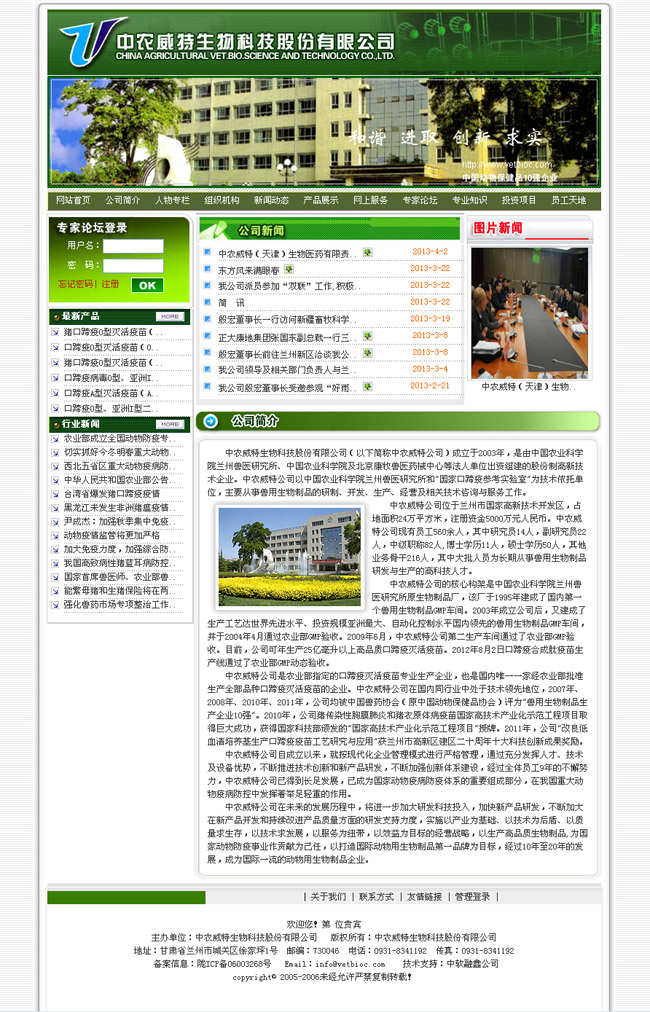Click arrow icon beside 猪口蹄疫O型灭活疫苗 first product
Image resolution: width=650 pixels, height=1012 pixels.
point(56,332)
